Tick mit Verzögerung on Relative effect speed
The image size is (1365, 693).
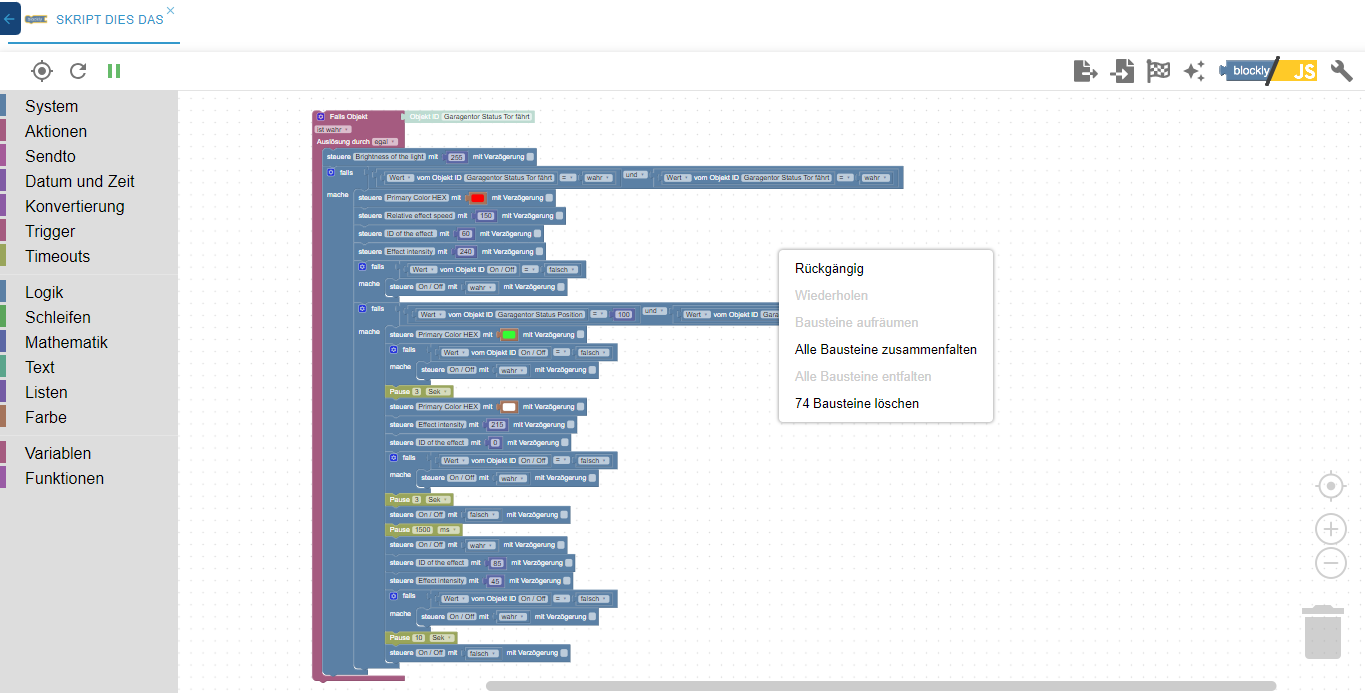[x=560, y=215]
